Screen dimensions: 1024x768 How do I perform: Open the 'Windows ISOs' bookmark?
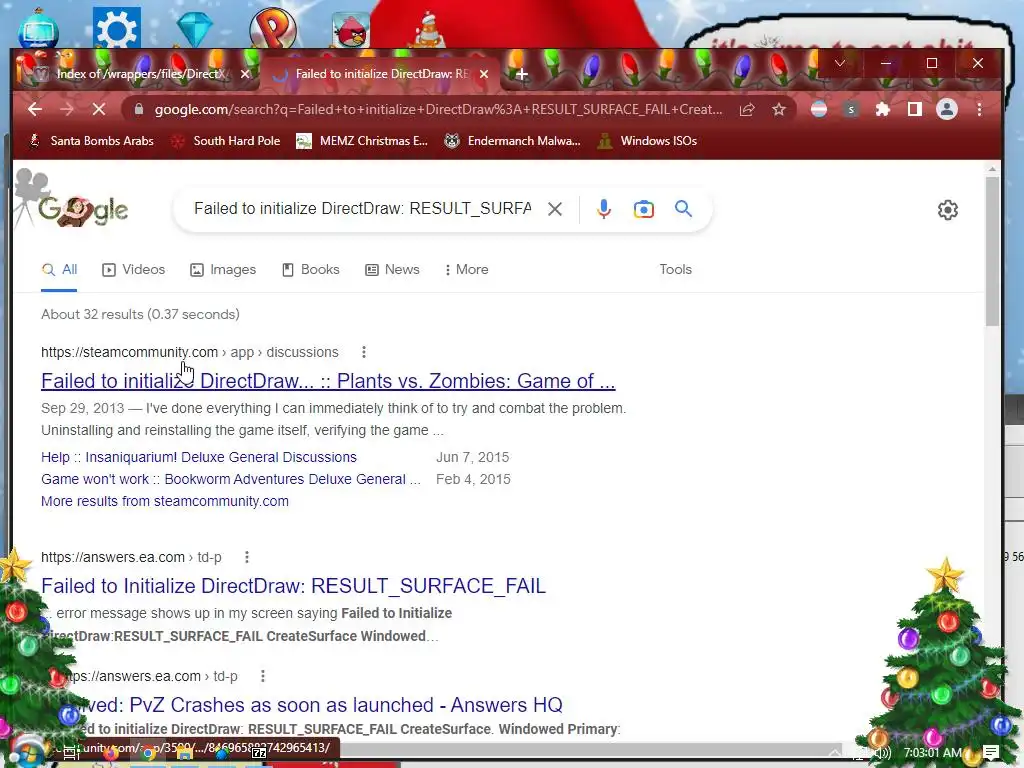[648, 141]
